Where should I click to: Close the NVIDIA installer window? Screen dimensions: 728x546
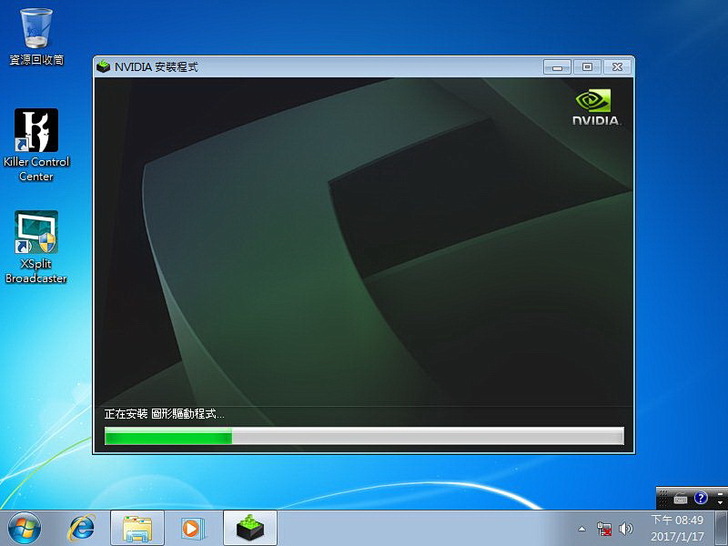click(x=618, y=67)
